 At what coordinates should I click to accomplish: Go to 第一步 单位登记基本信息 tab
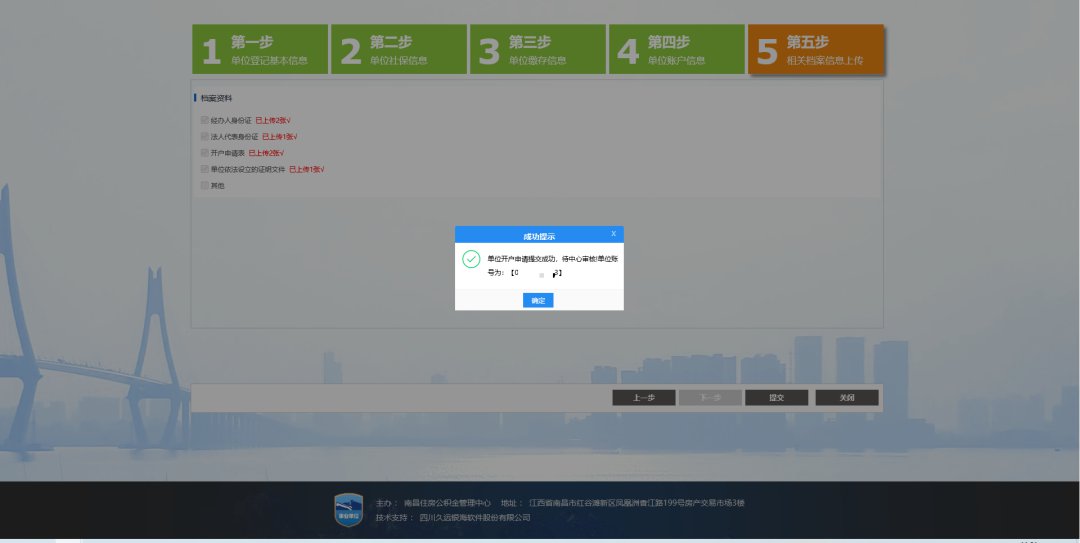tap(260, 50)
